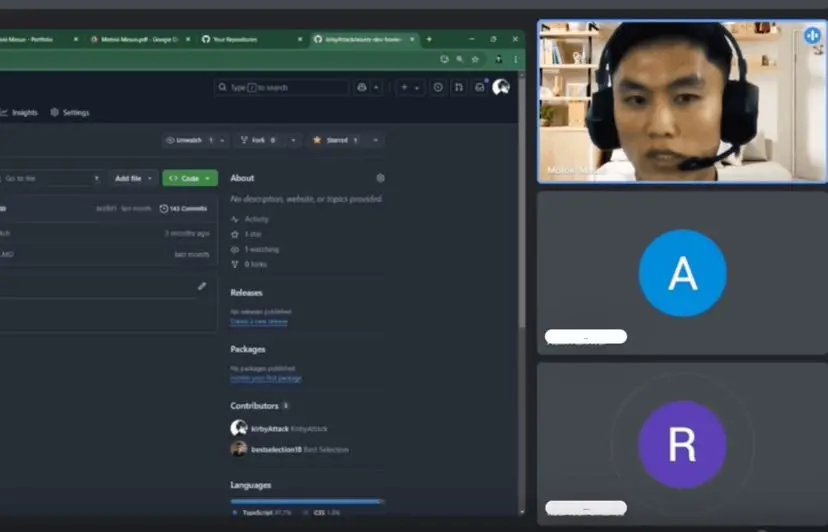Viewport: 828px width, 532px height.
Task: Open the plus create-new menu icon
Action: (404, 88)
